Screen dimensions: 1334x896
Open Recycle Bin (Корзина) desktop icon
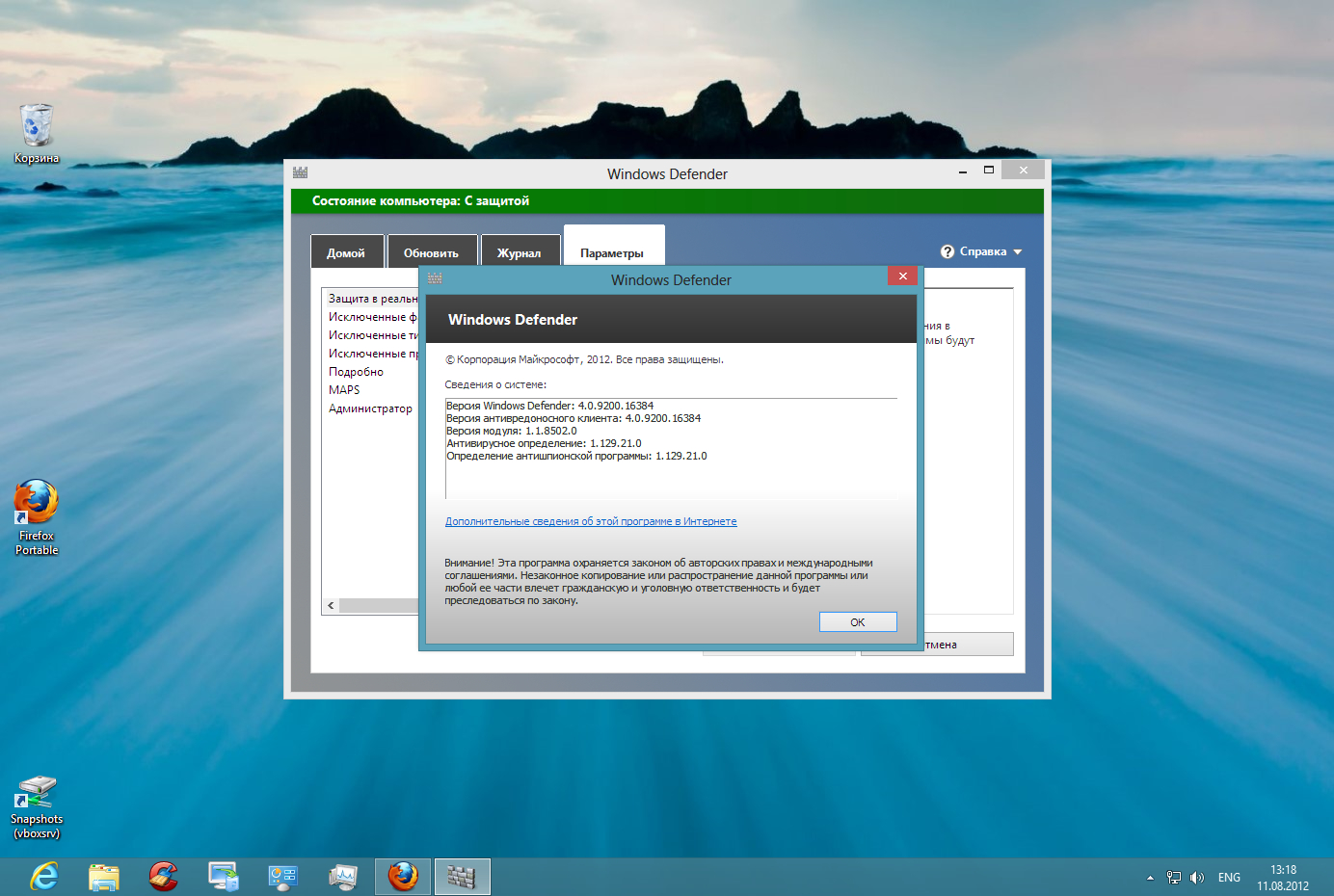37,133
